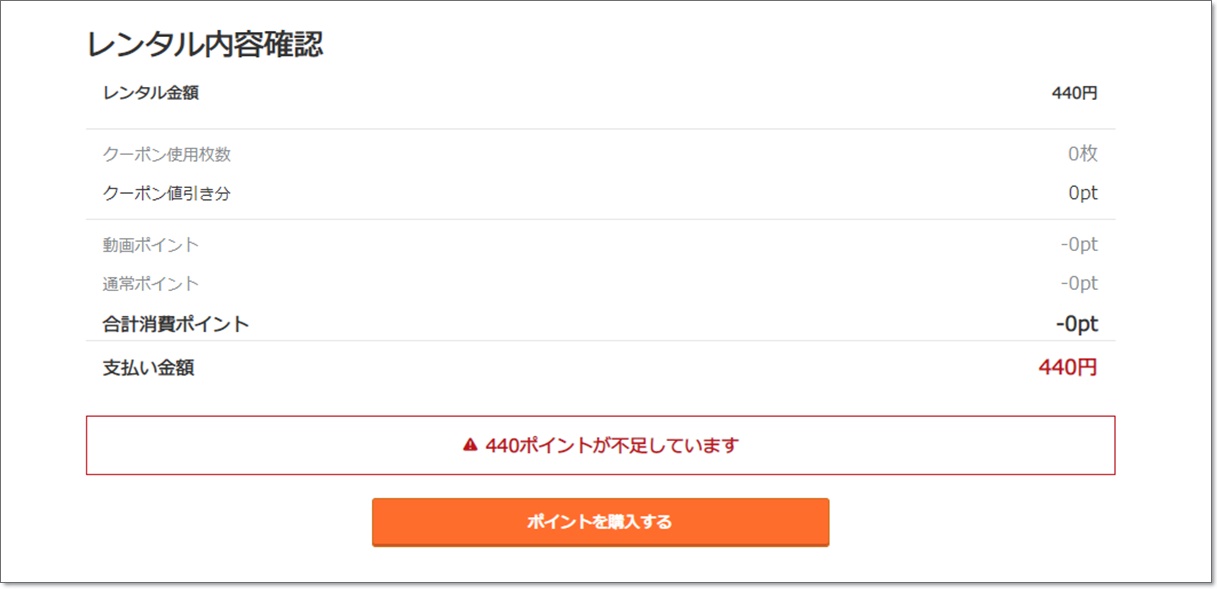Select the -0pt value beside 動画ポイント
This screenshot has height=589, width=1218.
[x=1079, y=245]
